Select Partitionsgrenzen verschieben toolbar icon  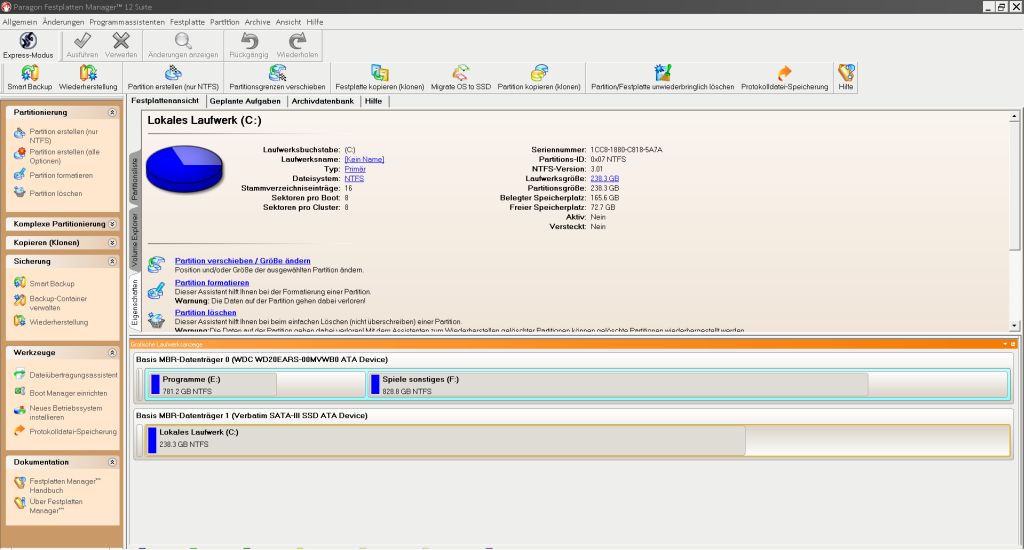(277, 77)
